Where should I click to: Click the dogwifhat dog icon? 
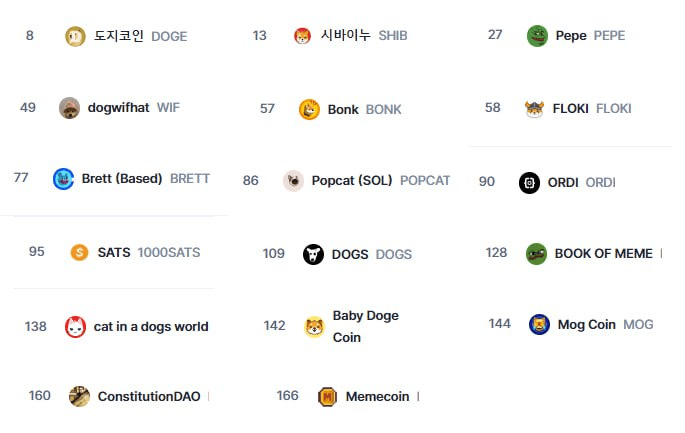click(x=69, y=108)
